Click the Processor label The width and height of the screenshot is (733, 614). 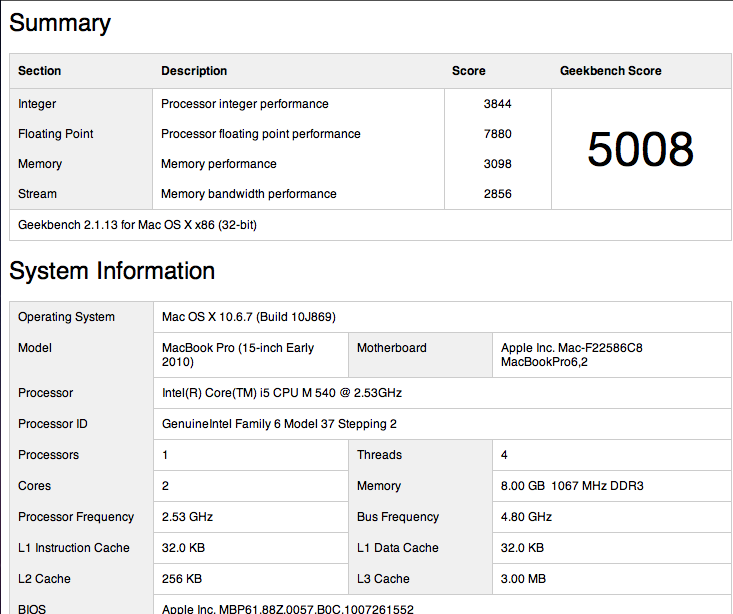point(45,393)
